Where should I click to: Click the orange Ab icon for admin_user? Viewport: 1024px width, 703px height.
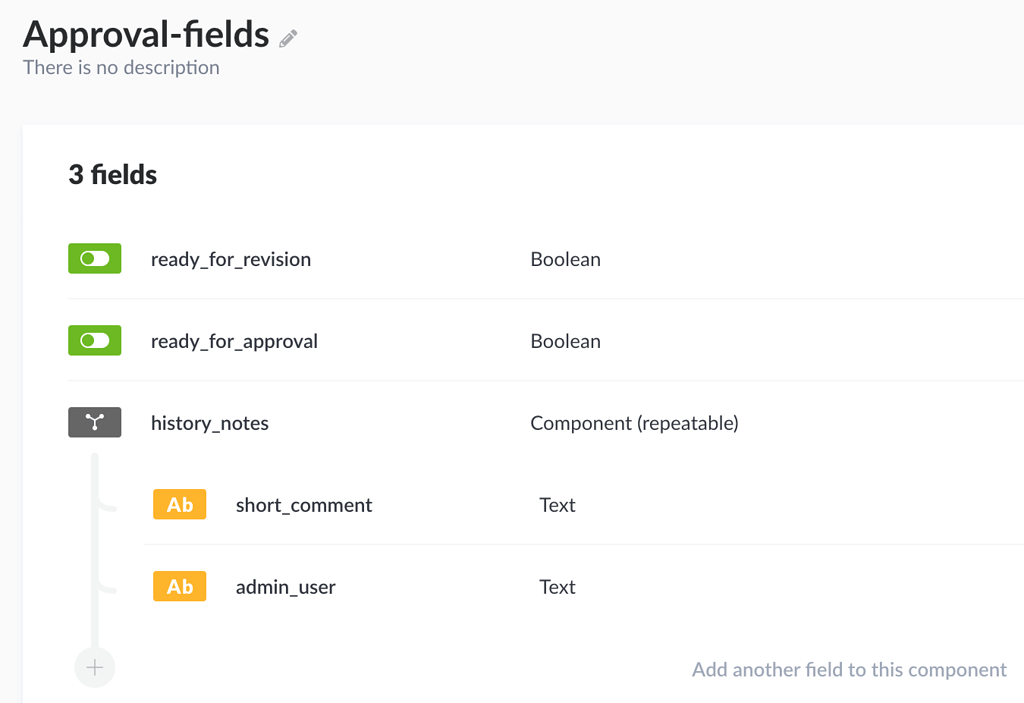click(180, 586)
